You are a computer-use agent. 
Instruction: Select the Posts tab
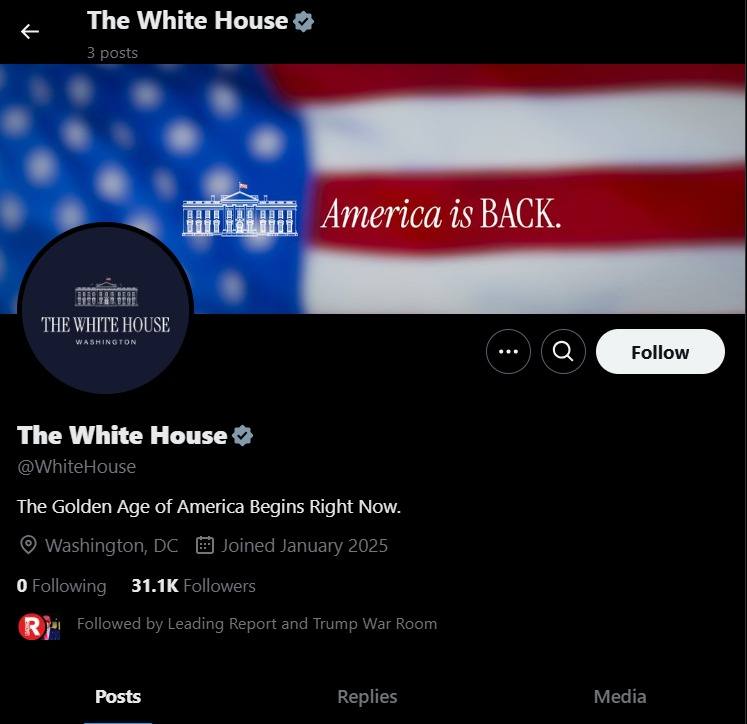click(x=118, y=696)
